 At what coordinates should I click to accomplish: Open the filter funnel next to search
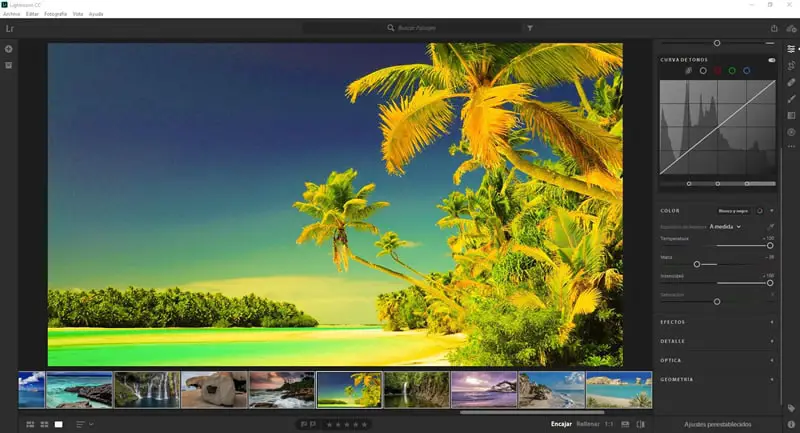point(530,29)
